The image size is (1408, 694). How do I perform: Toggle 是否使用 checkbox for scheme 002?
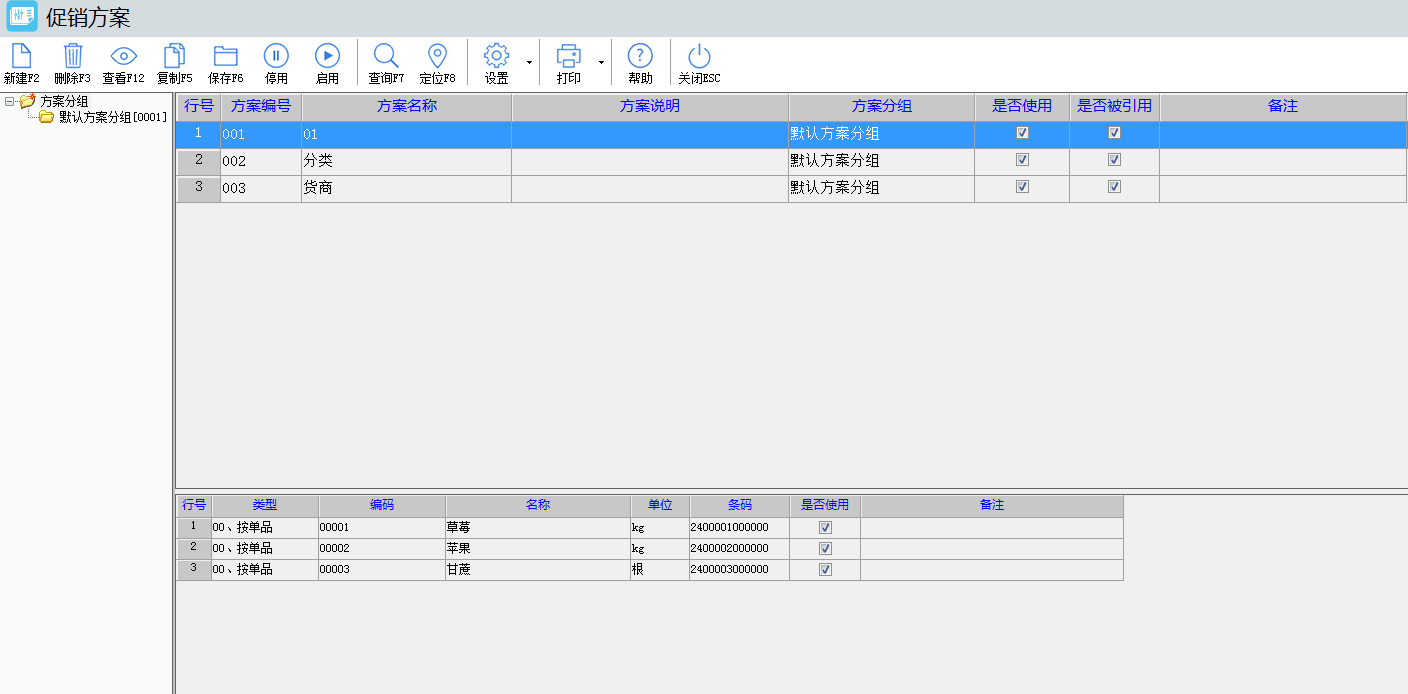tap(1022, 160)
